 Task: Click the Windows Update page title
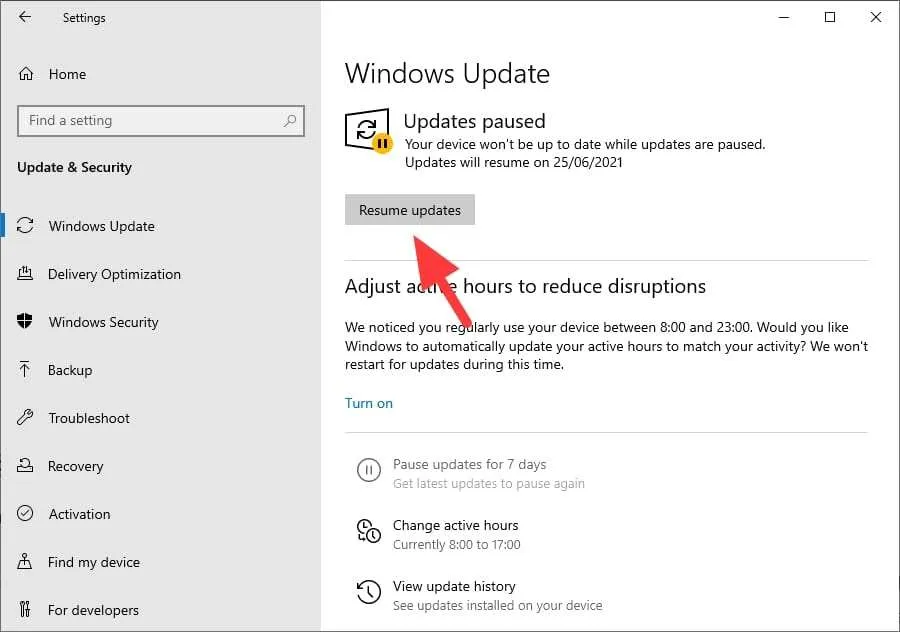[x=448, y=73]
